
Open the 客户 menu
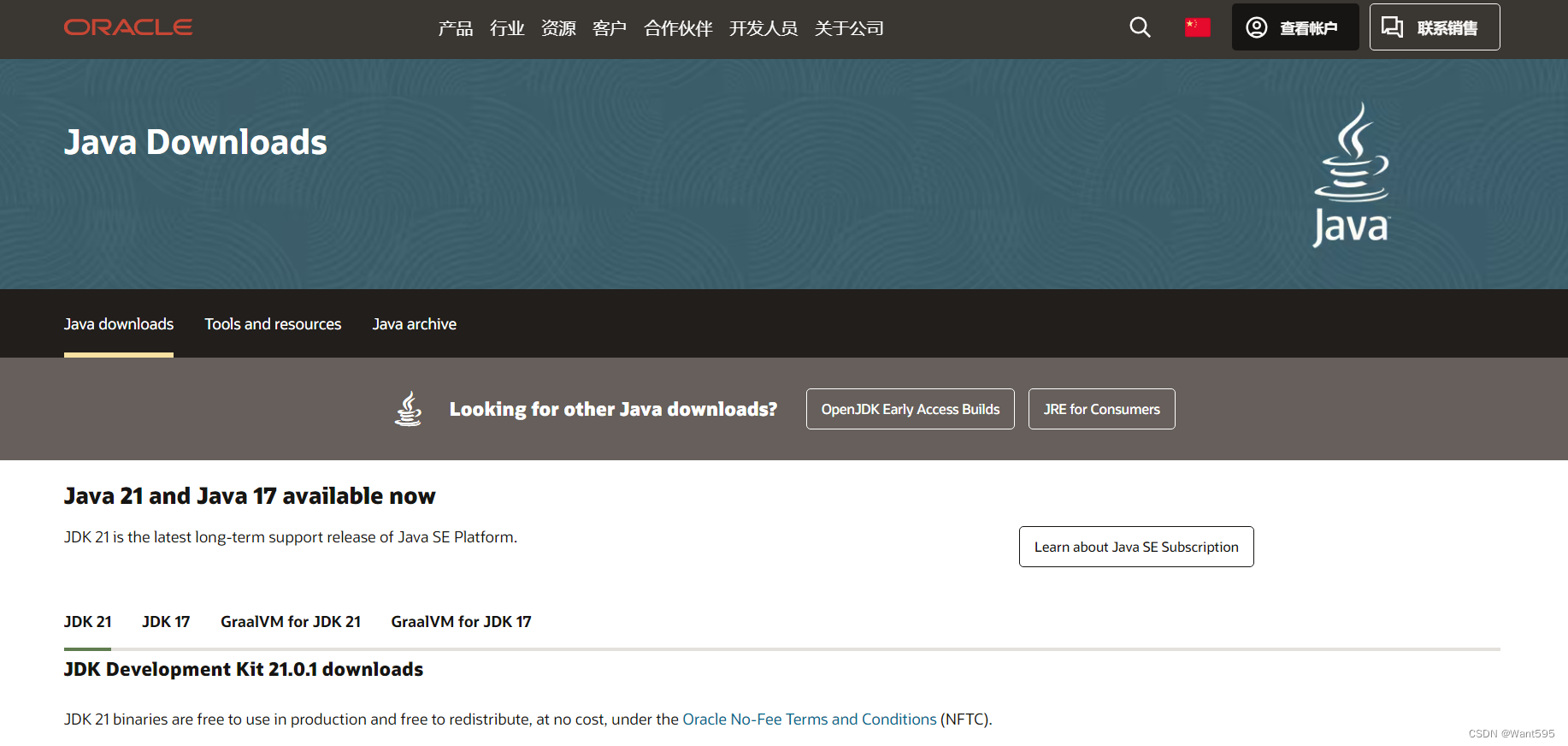tap(610, 28)
